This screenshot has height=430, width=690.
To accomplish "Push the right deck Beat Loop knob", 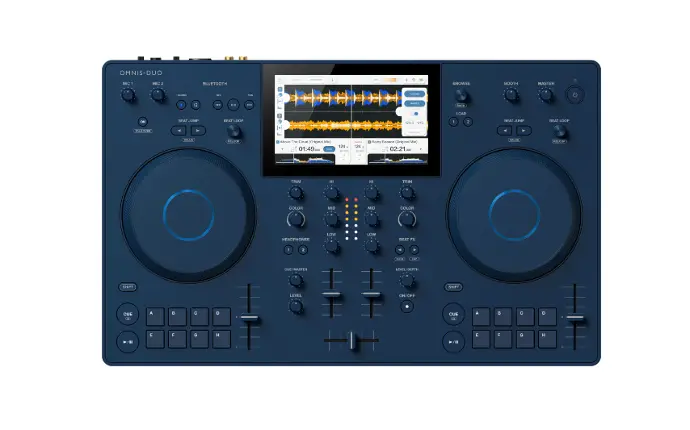I will [x=559, y=131].
